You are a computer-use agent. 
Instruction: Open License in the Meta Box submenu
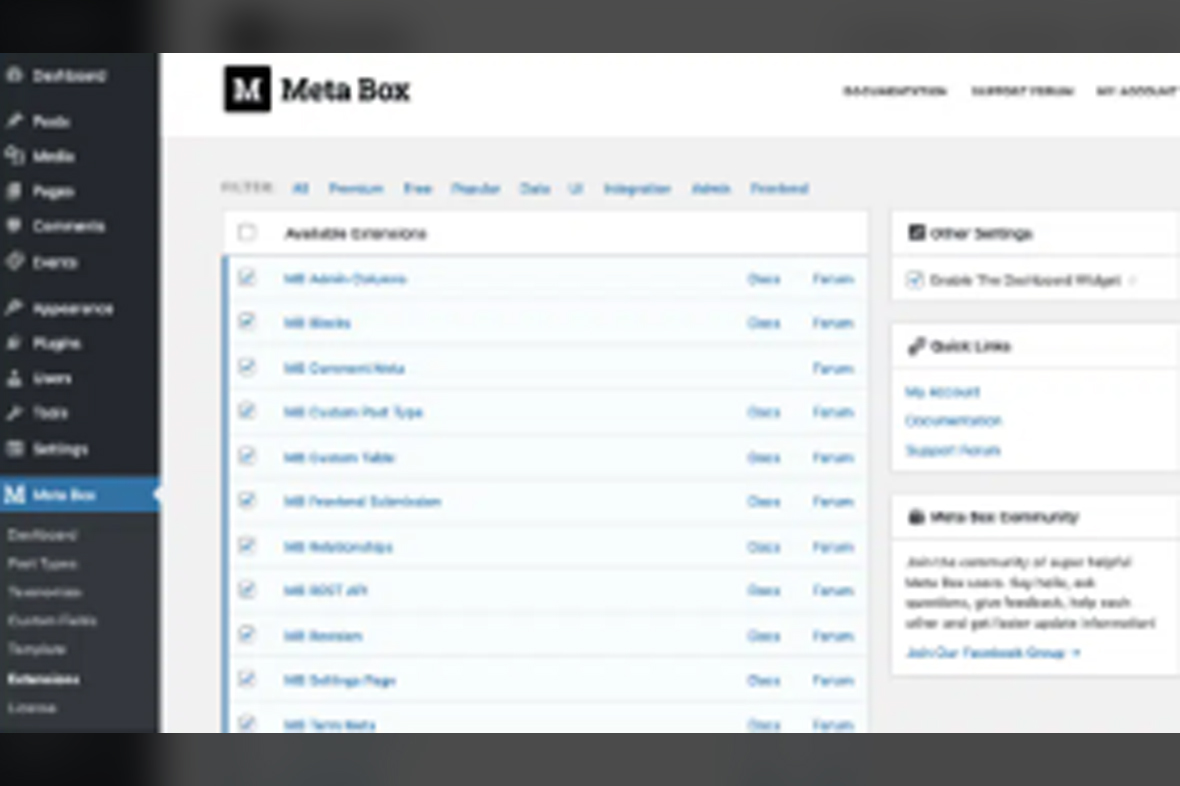32,708
